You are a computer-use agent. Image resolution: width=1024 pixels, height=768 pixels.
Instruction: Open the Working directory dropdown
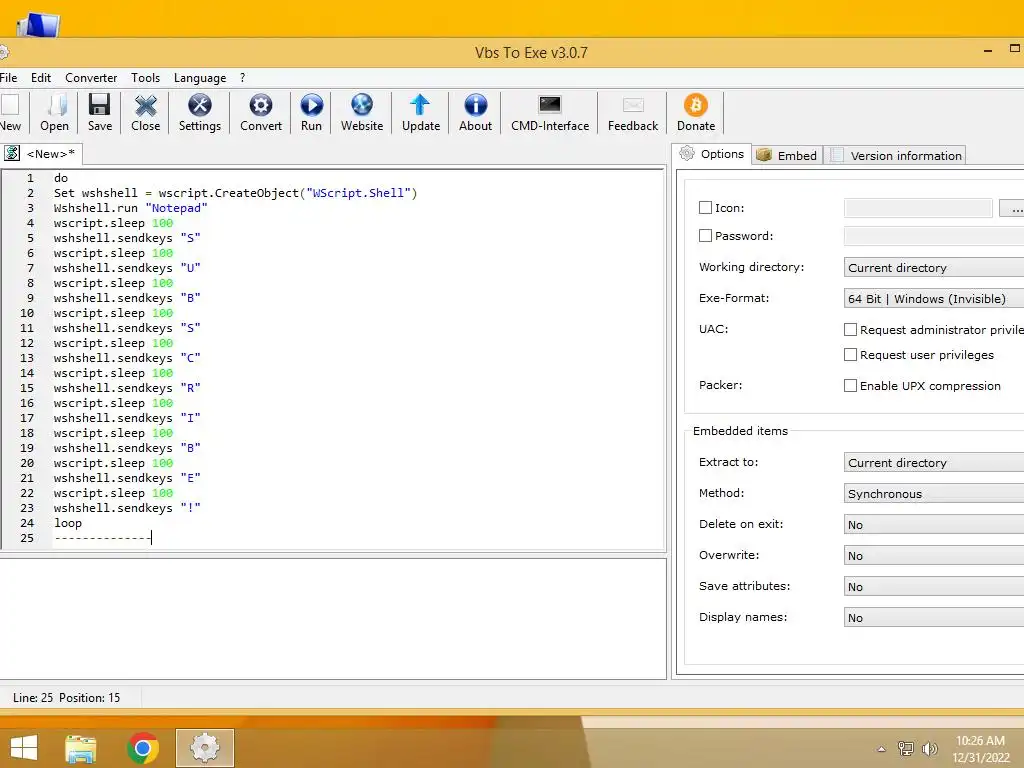tap(934, 268)
